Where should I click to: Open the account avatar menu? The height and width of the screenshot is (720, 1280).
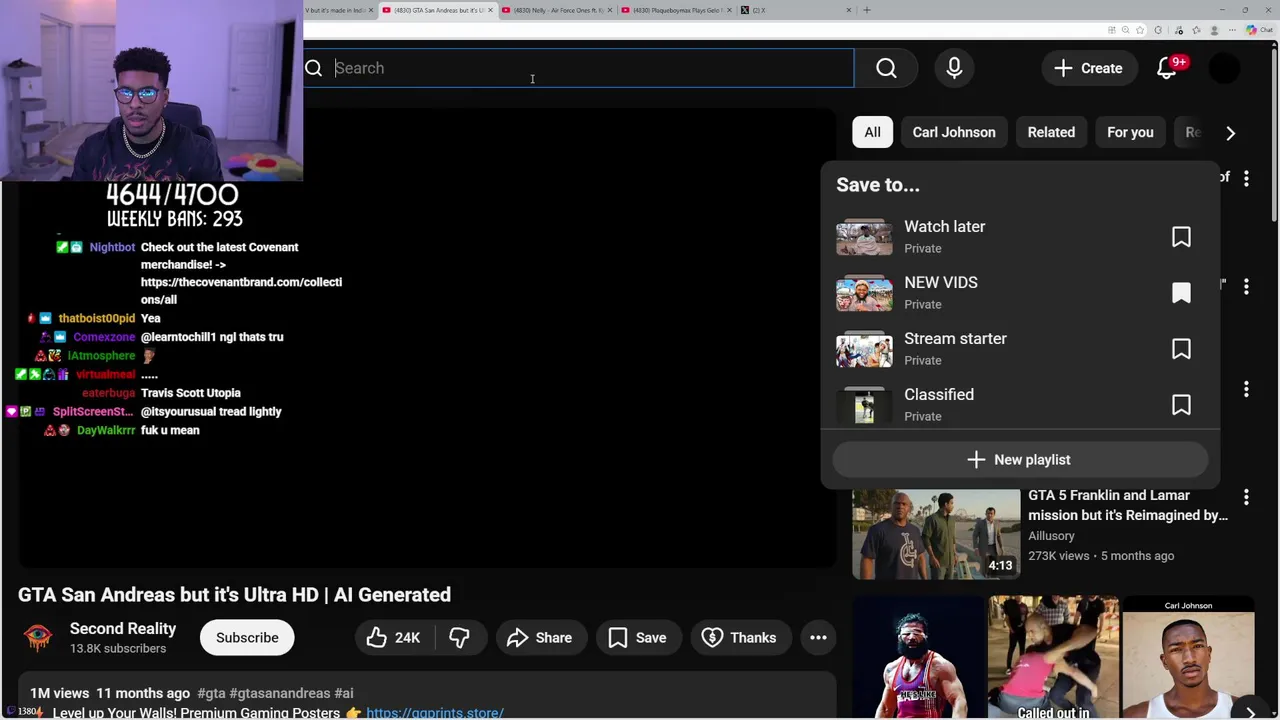pyautogui.click(x=1224, y=68)
